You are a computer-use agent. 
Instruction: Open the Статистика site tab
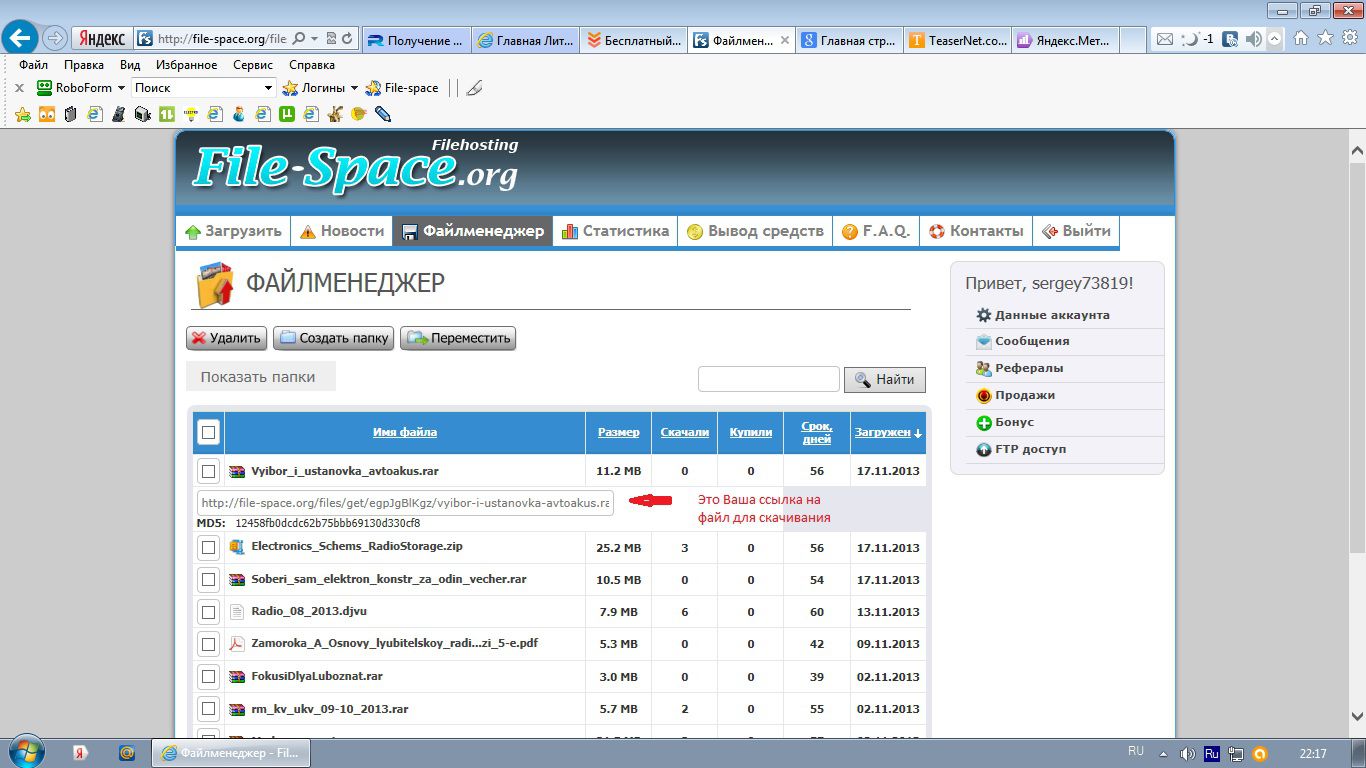tap(615, 231)
